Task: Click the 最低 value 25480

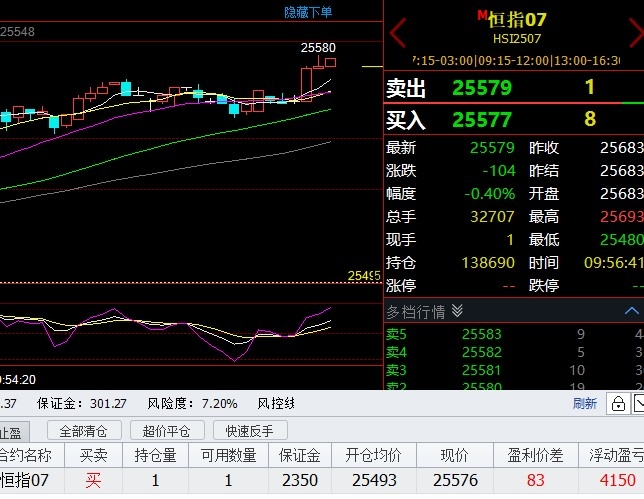Action: click(622, 239)
